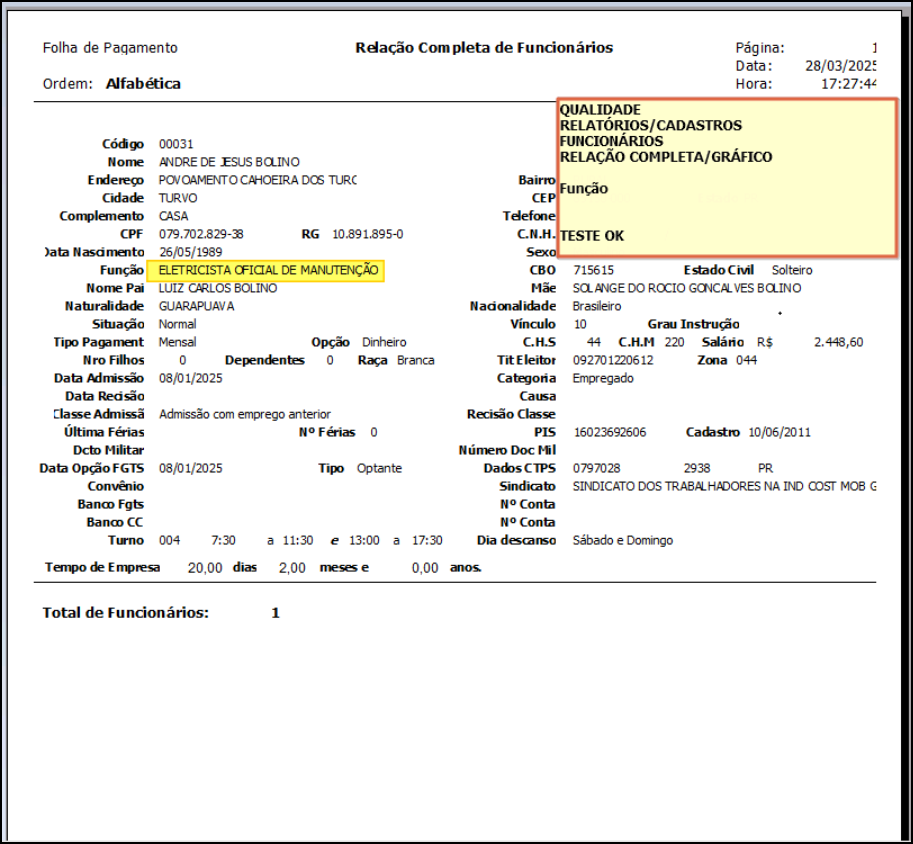Select the marital status "Solteiro"
Image resolution: width=913 pixels, height=844 pixels.
pos(792,270)
